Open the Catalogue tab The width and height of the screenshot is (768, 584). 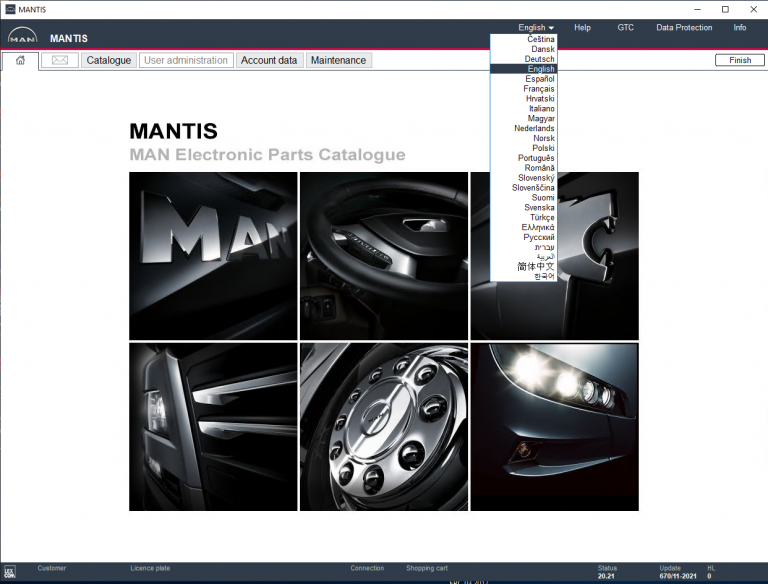[x=109, y=60]
